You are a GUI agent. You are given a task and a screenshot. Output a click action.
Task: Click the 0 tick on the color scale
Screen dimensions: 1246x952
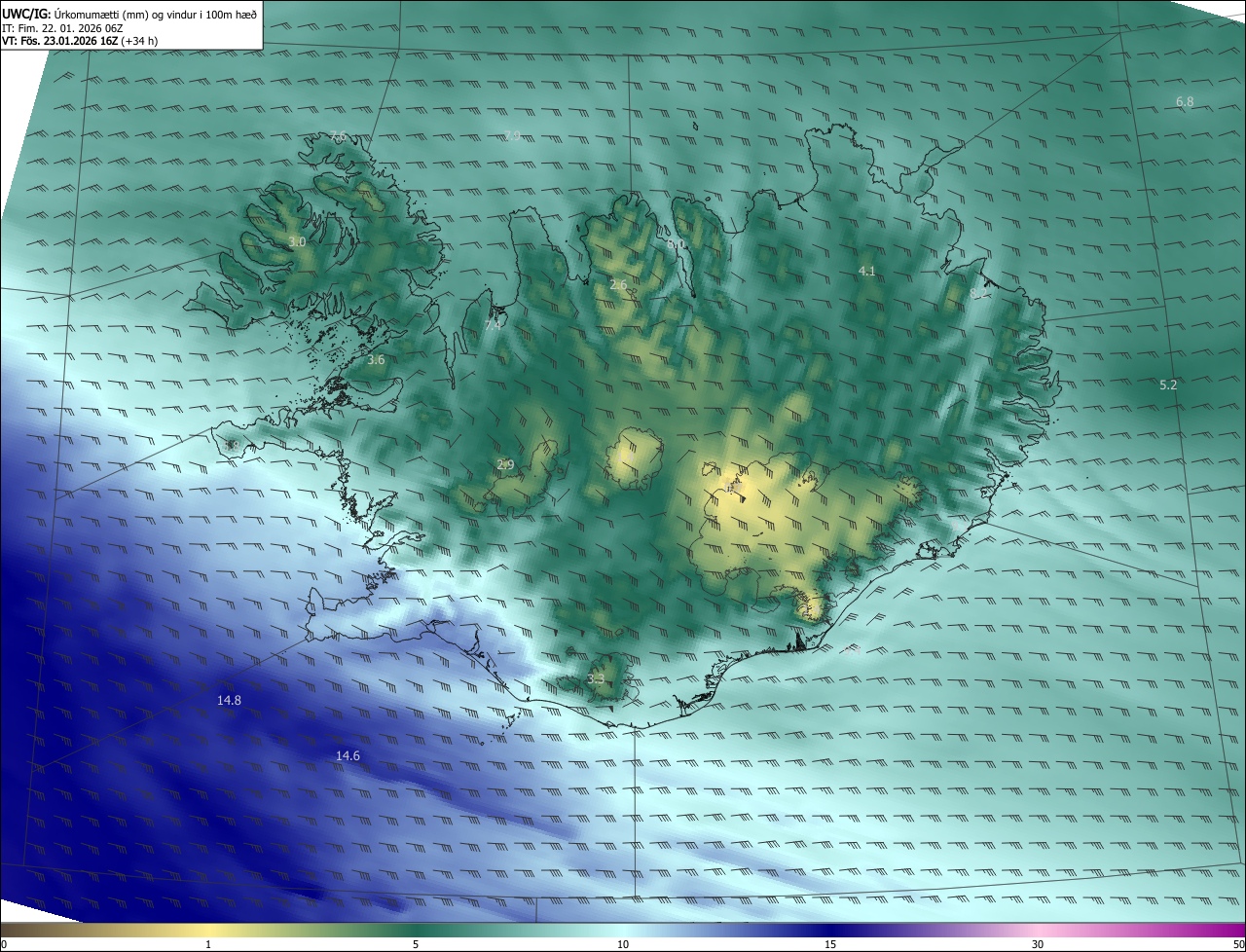4,944
